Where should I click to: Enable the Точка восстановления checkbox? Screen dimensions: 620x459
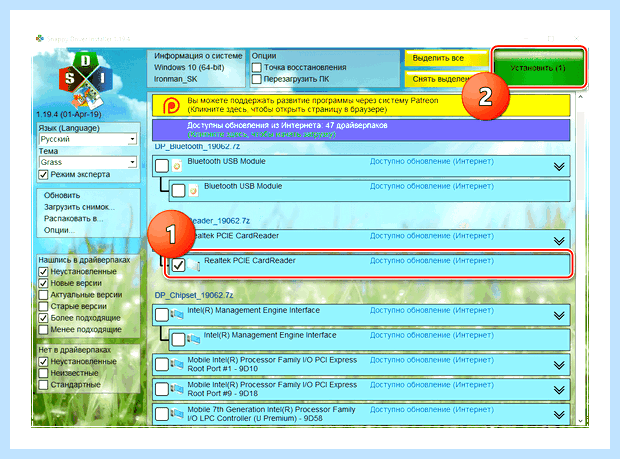[257, 68]
